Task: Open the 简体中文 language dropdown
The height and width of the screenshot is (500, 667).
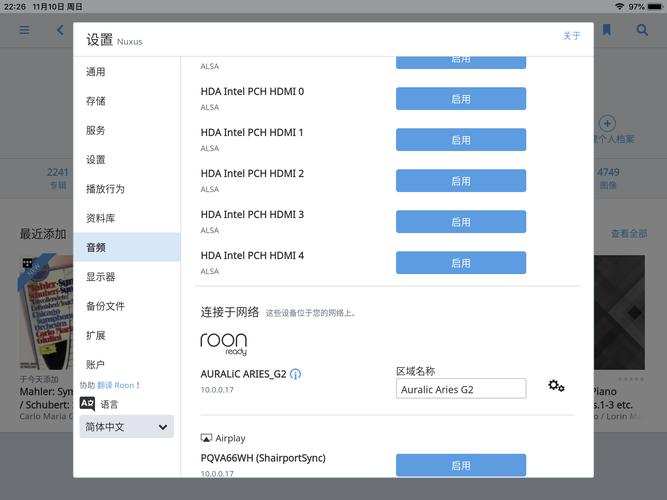Action: [x=126, y=426]
